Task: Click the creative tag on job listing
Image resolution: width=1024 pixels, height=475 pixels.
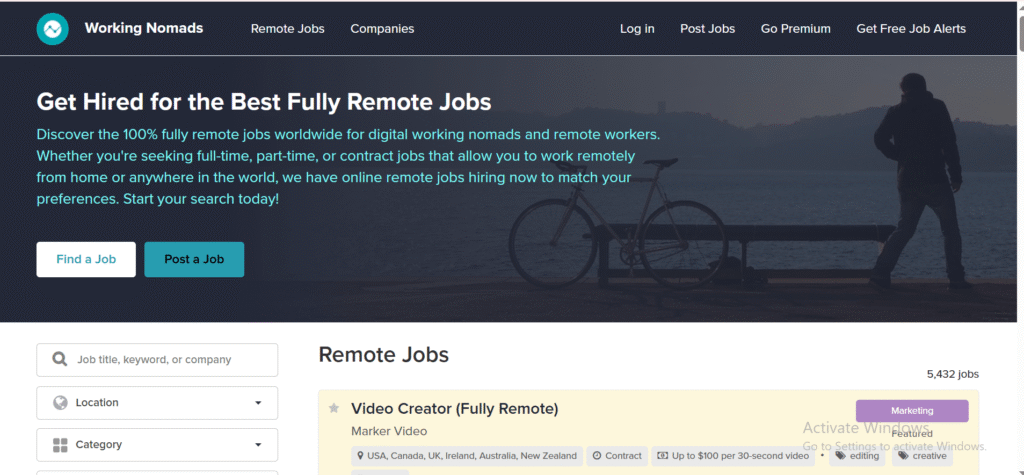Action: click(921, 456)
